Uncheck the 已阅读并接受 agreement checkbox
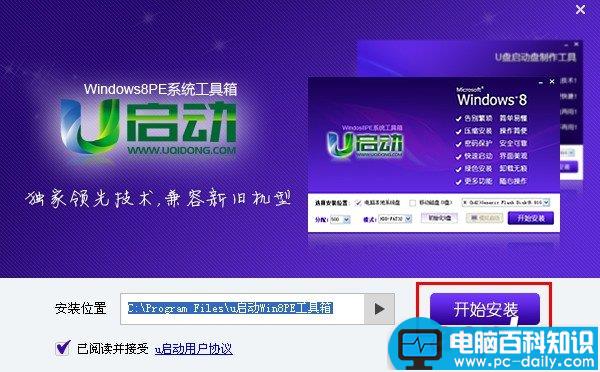The width and height of the screenshot is (600, 372). (x=63, y=348)
